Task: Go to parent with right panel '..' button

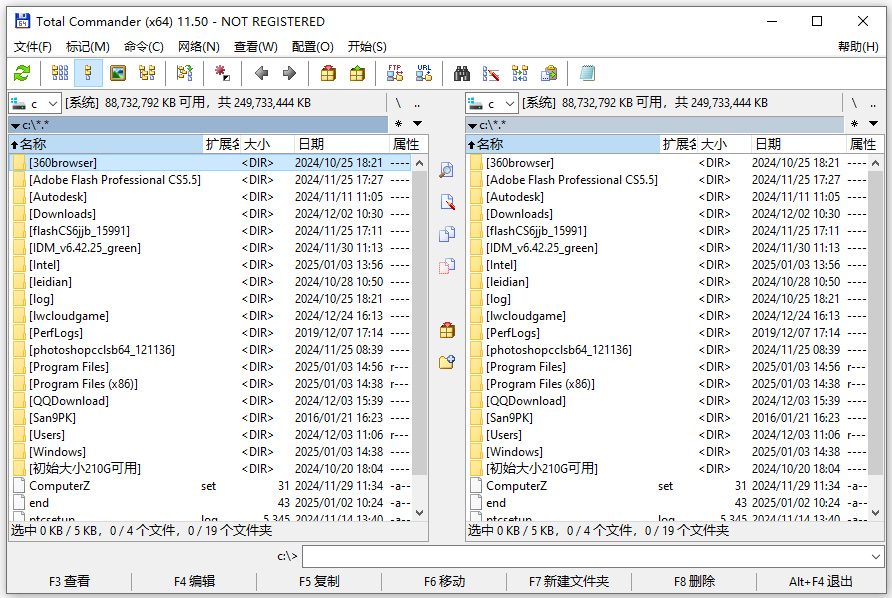Action: [x=873, y=104]
